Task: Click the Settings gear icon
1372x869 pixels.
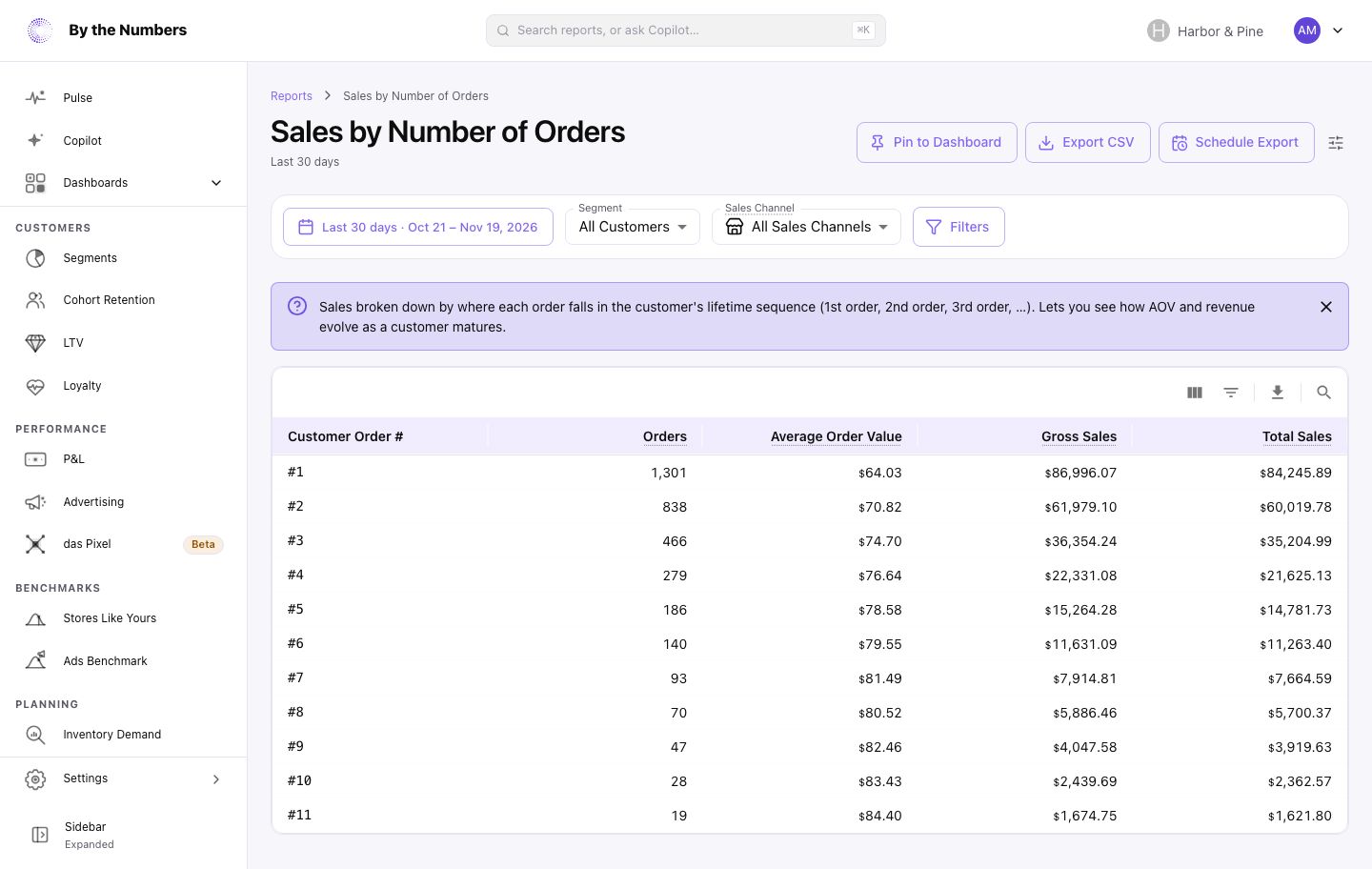Action: click(x=35, y=779)
